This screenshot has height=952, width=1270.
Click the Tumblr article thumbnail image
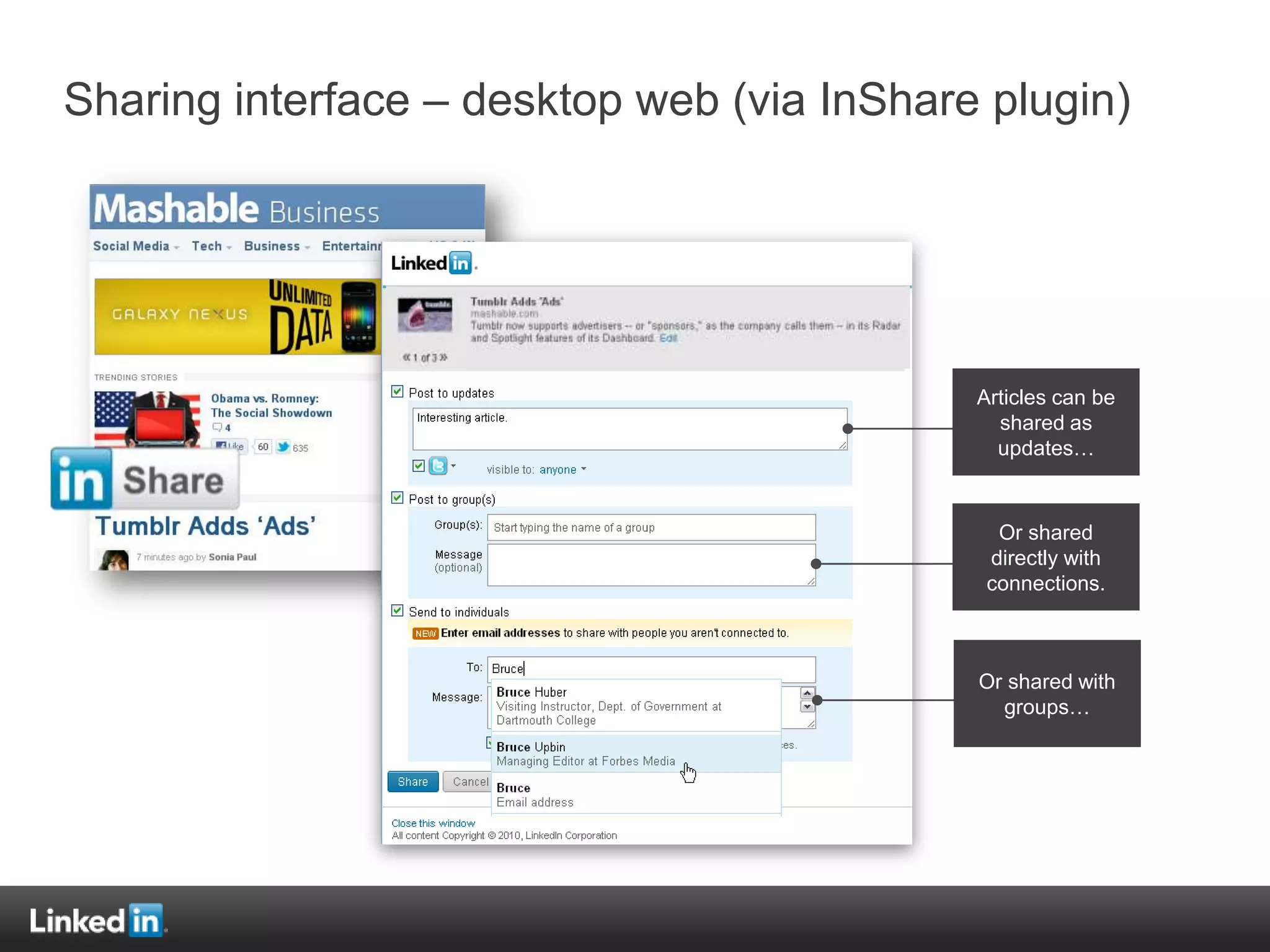tap(425, 315)
